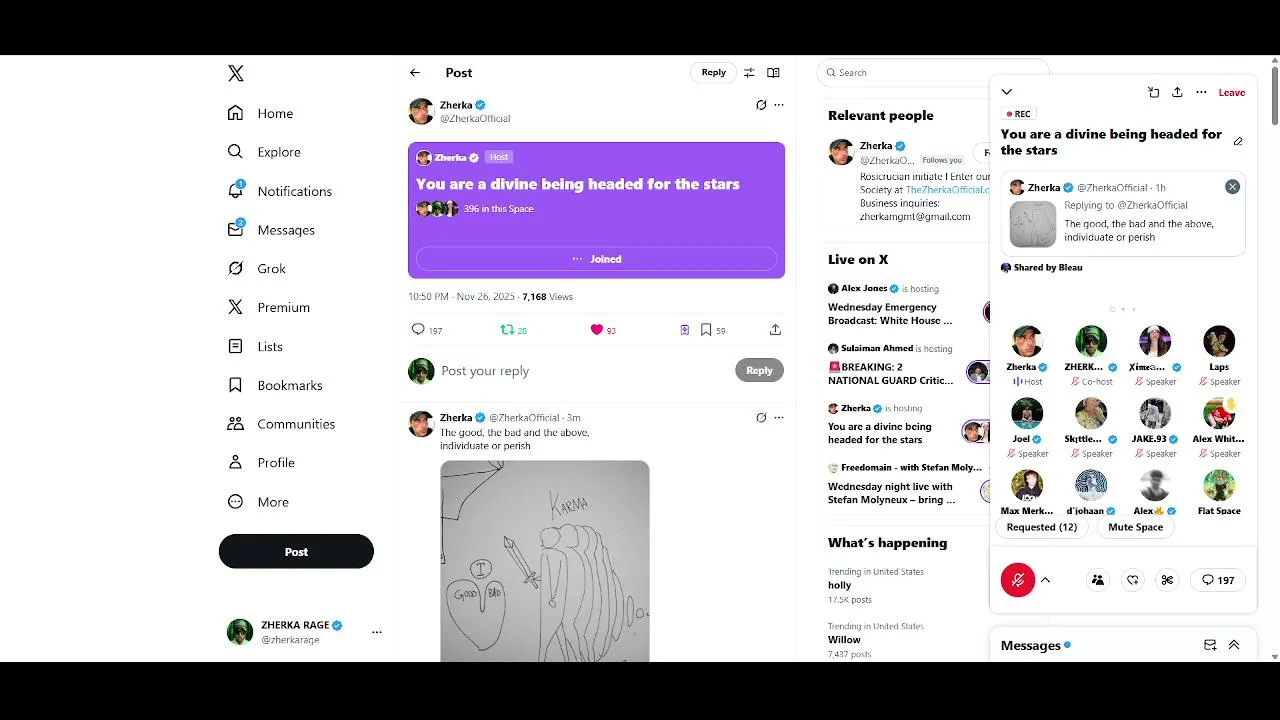Repost using the retweet icon
1280x720 pixels.
507,330
